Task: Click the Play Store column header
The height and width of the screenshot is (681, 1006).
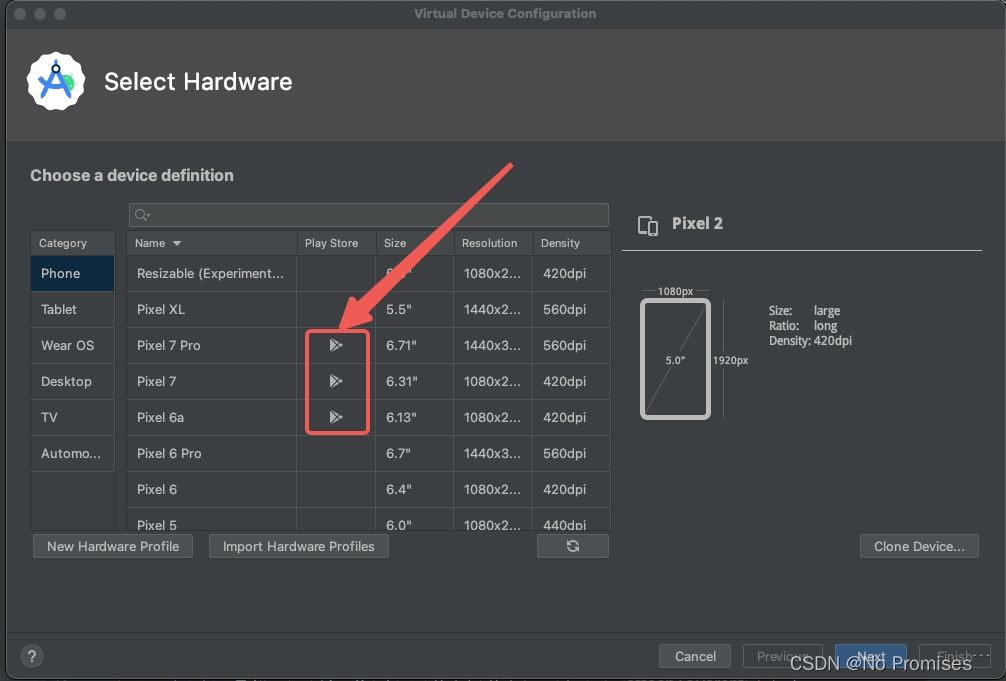Action: point(336,243)
